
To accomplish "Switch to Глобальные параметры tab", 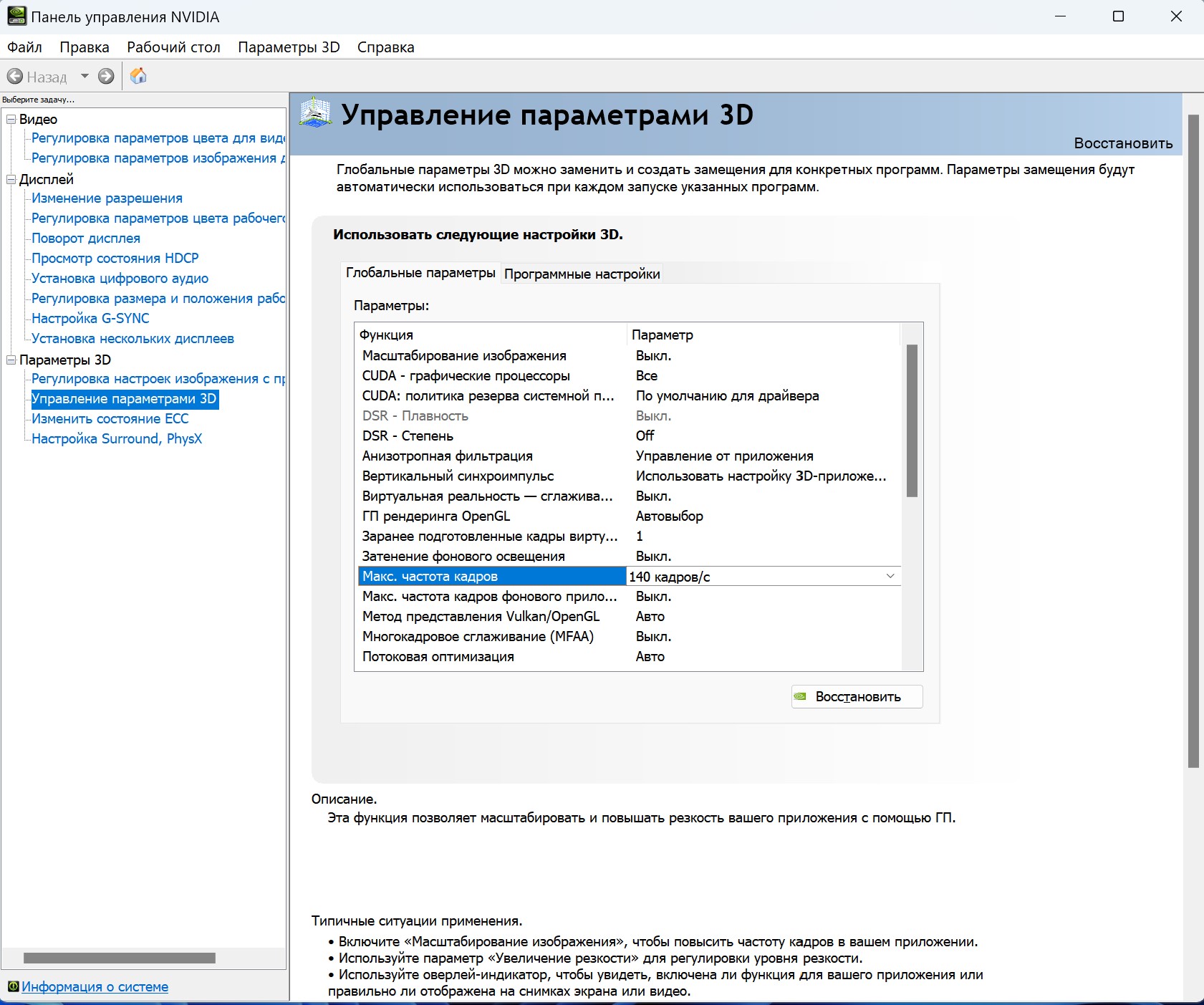I will [x=420, y=273].
